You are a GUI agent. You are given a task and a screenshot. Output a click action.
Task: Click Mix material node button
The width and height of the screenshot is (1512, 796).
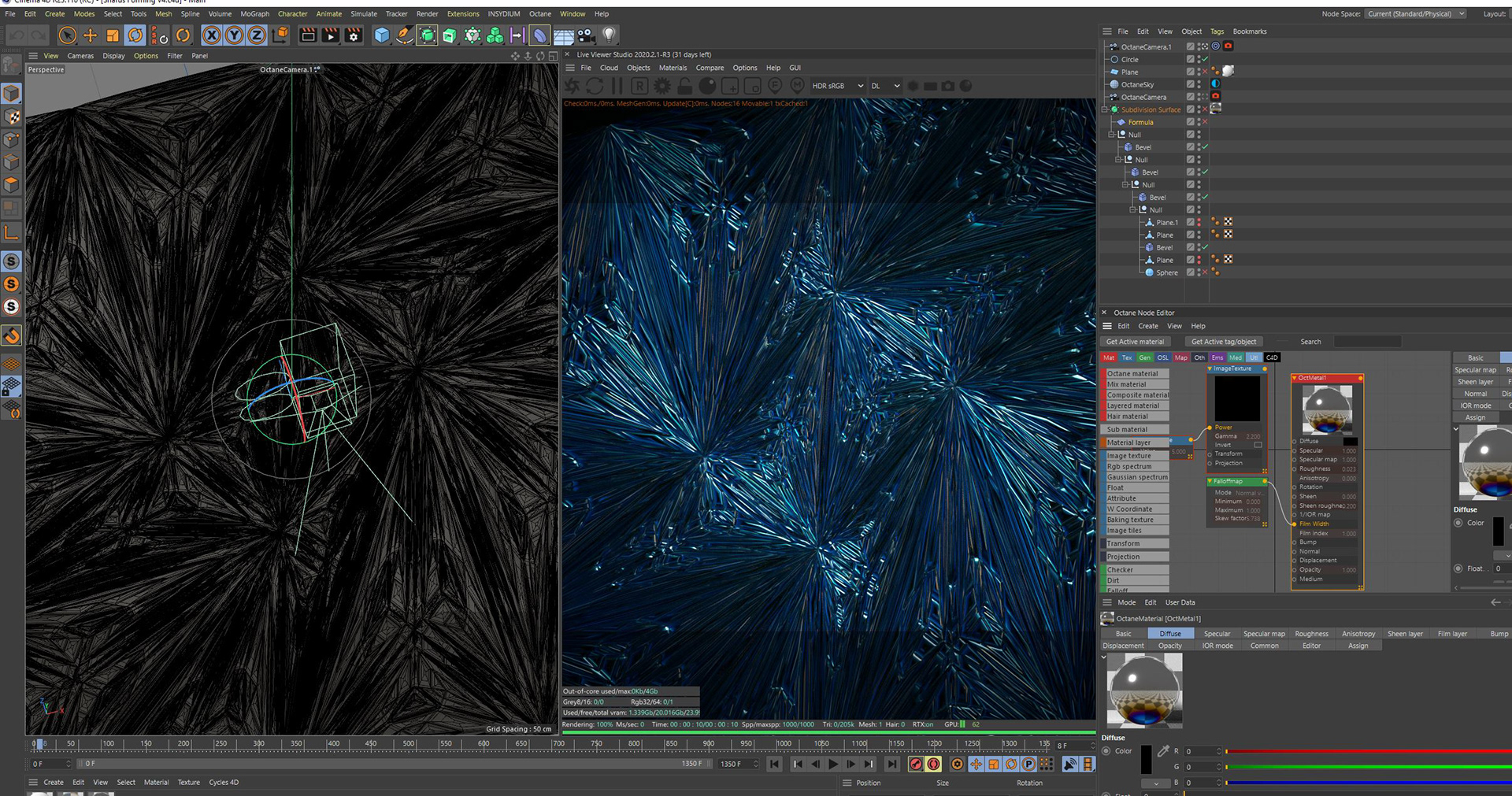point(1135,384)
